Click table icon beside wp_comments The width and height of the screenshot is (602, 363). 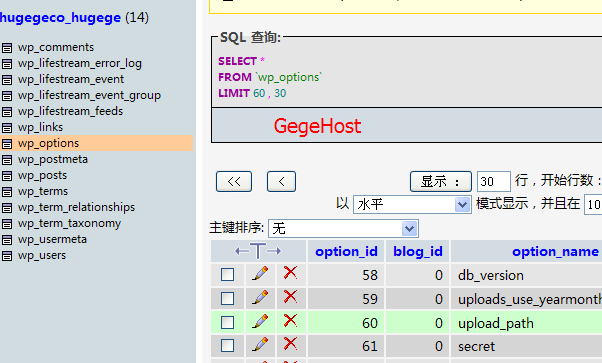coord(7,48)
